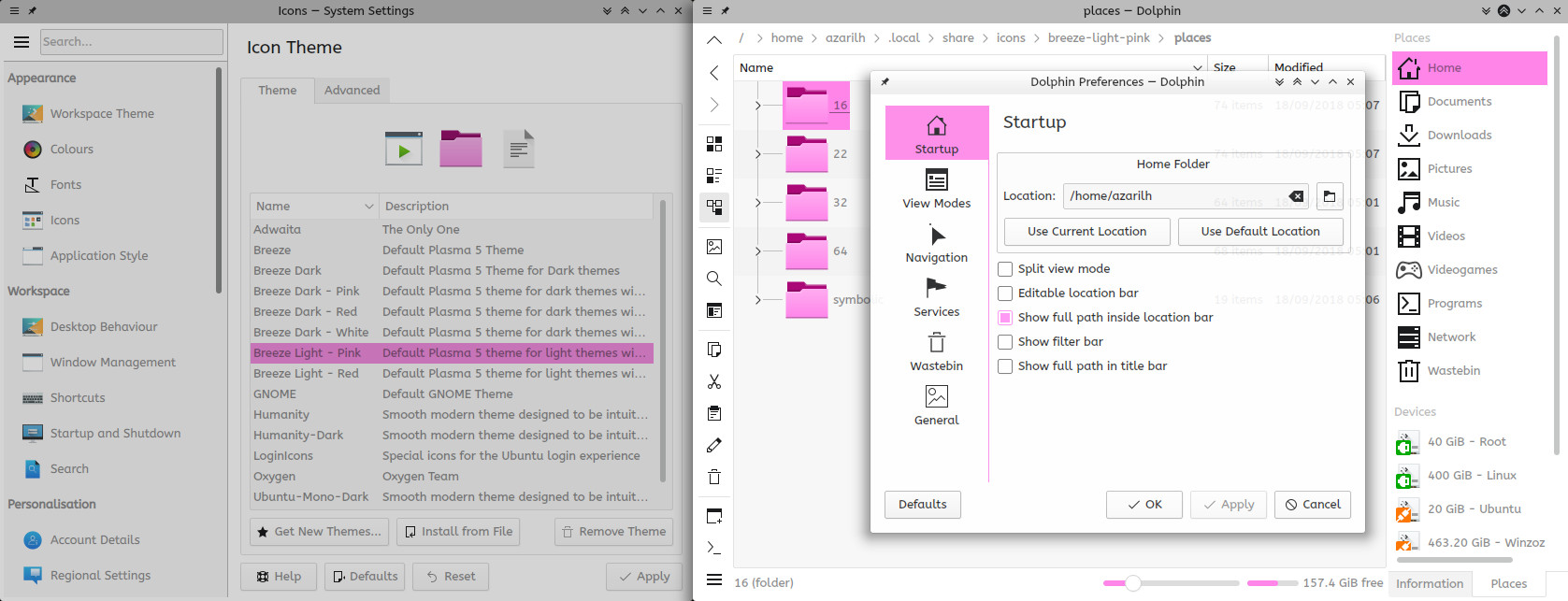Open Network in the Places panel
Screen dimensions: 1568x601
(x=1470, y=337)
